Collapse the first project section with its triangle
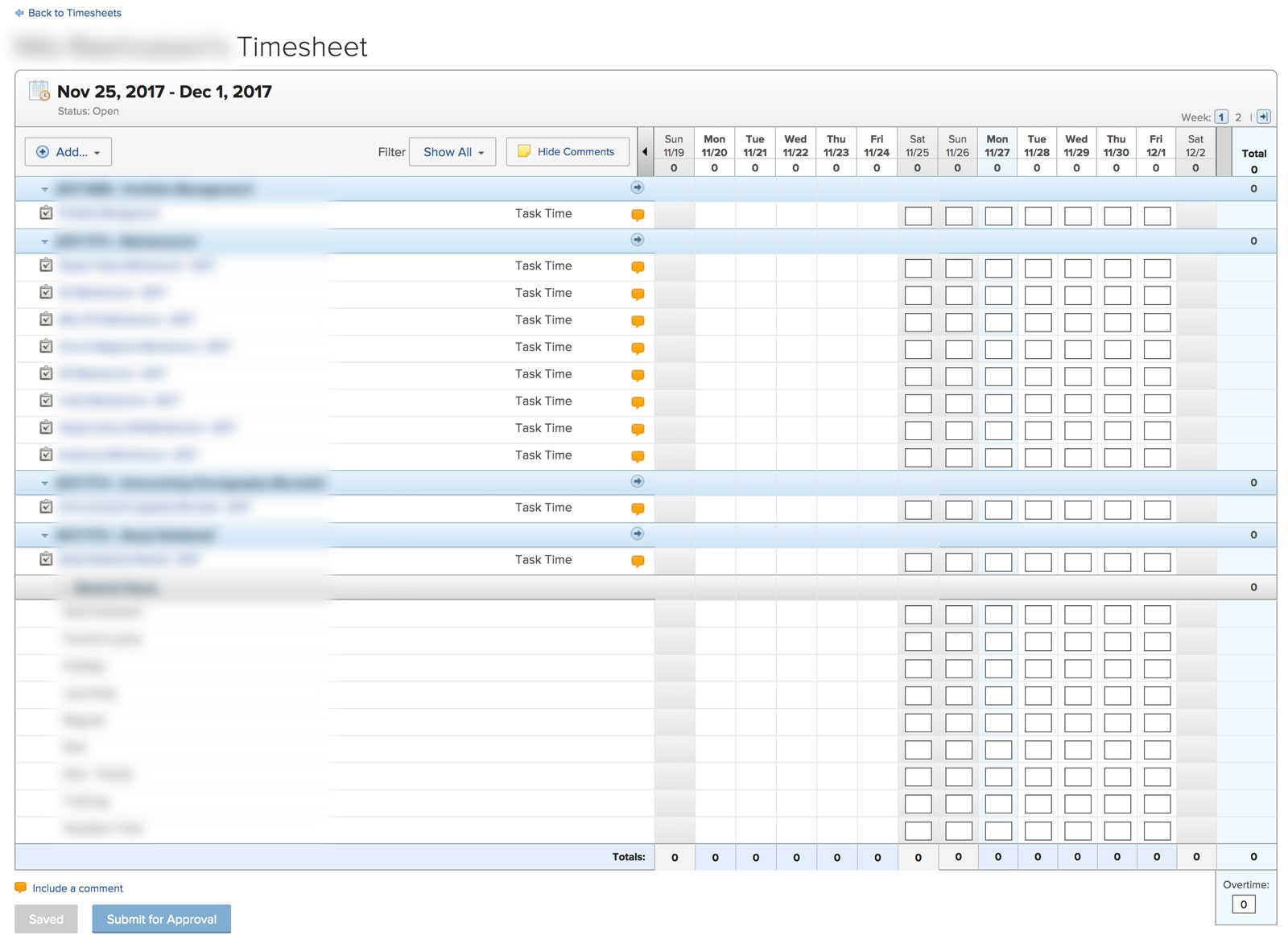This screenshot has height=935, width=1288. (45, 188)
